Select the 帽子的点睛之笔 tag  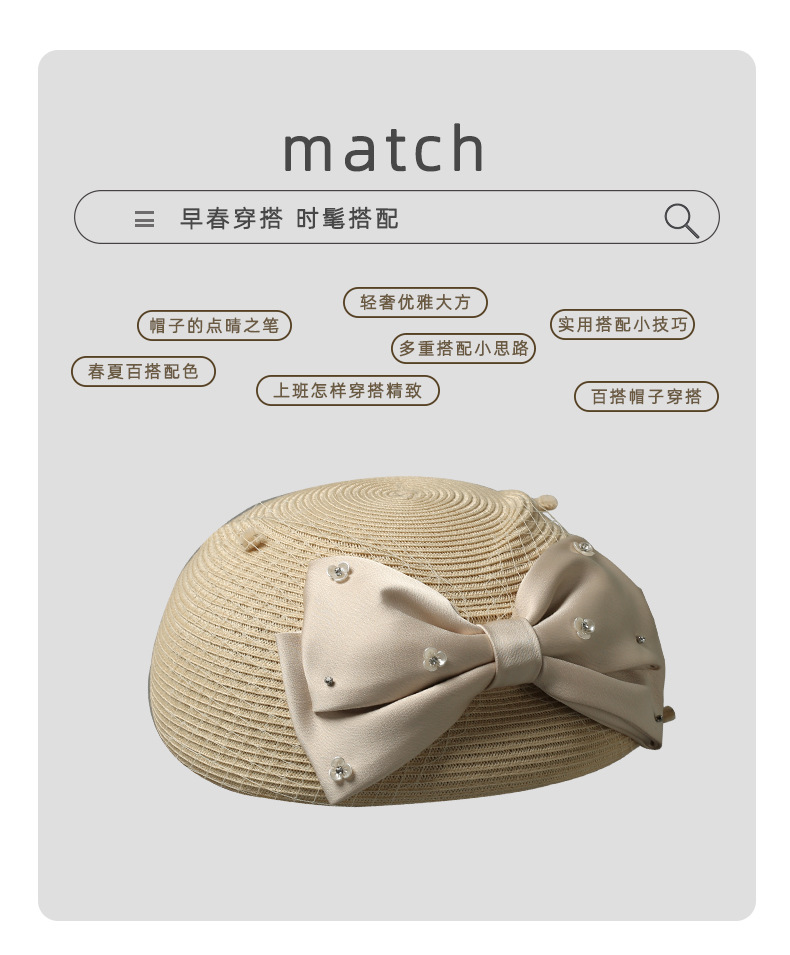[214, 325]
